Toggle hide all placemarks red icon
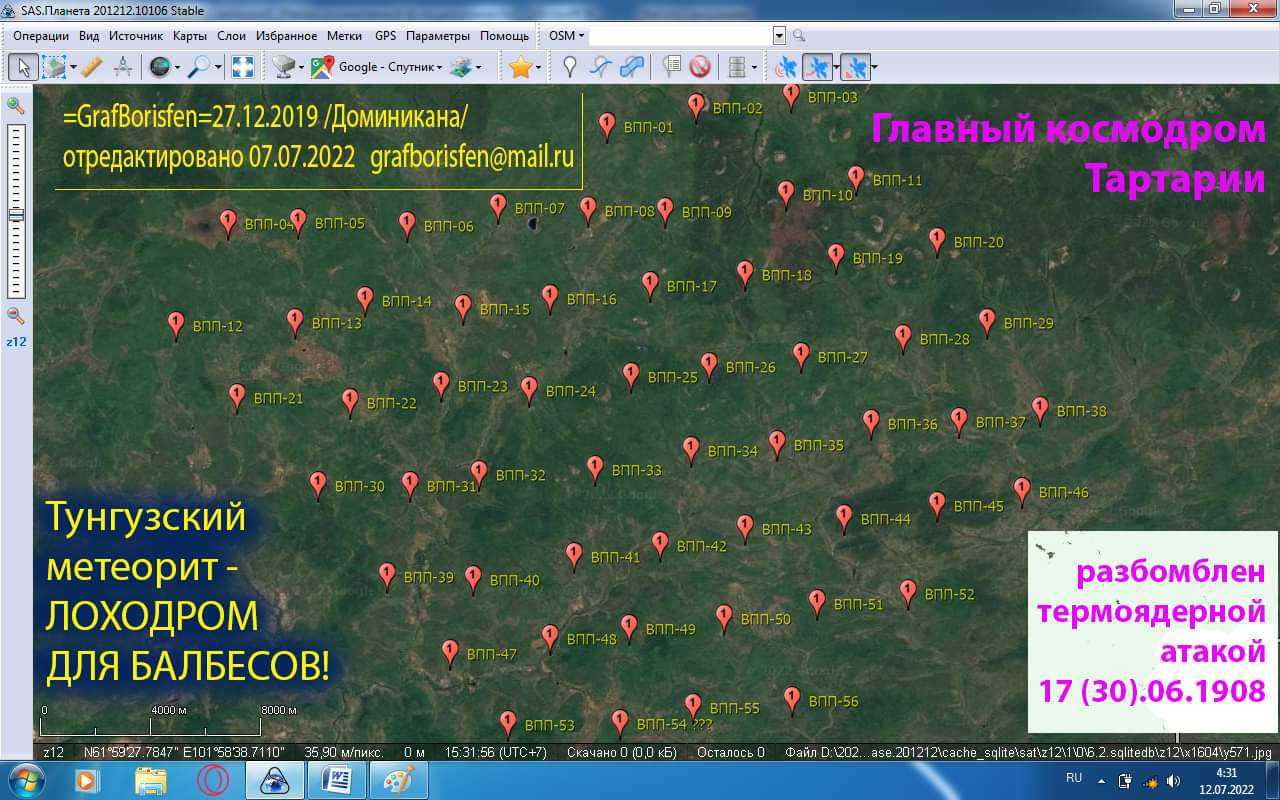1280x800 pixels. [700, 67]
